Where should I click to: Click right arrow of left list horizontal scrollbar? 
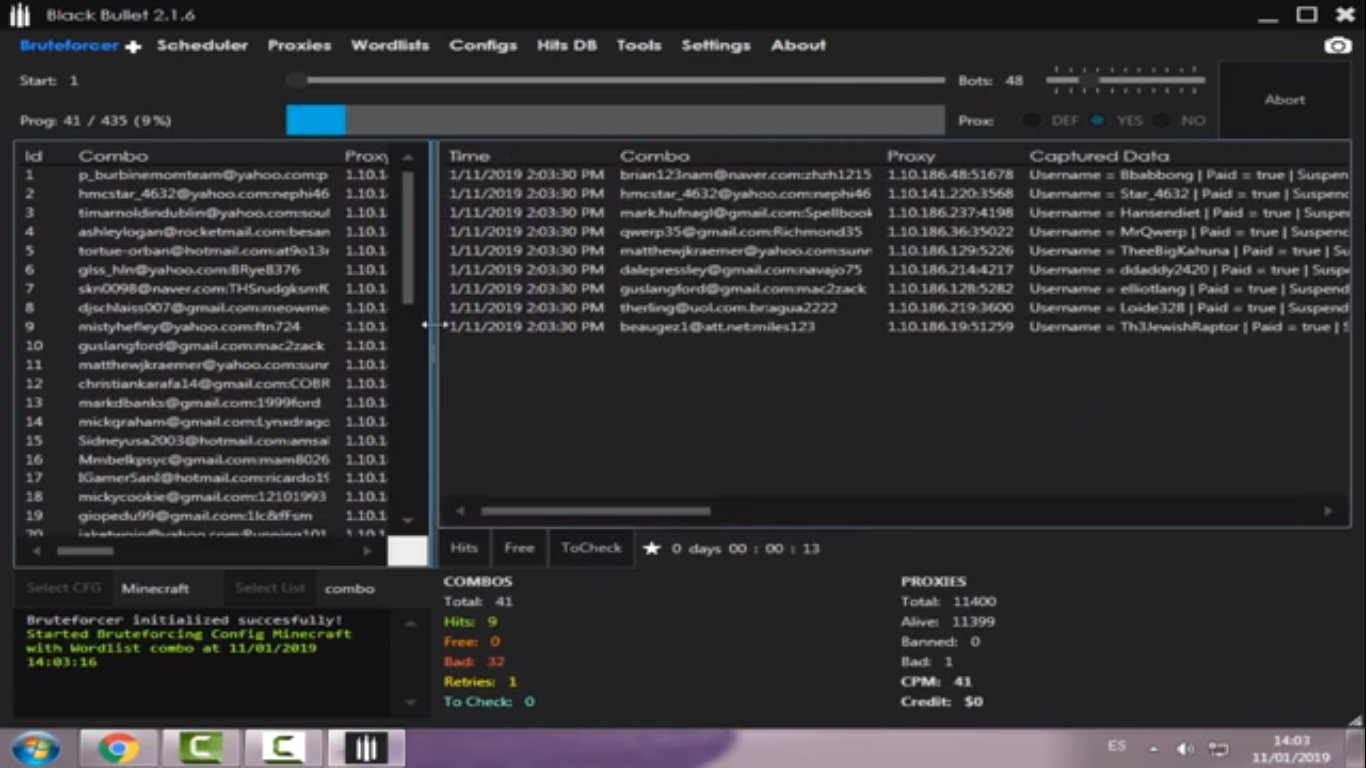(x=367, y=551)
